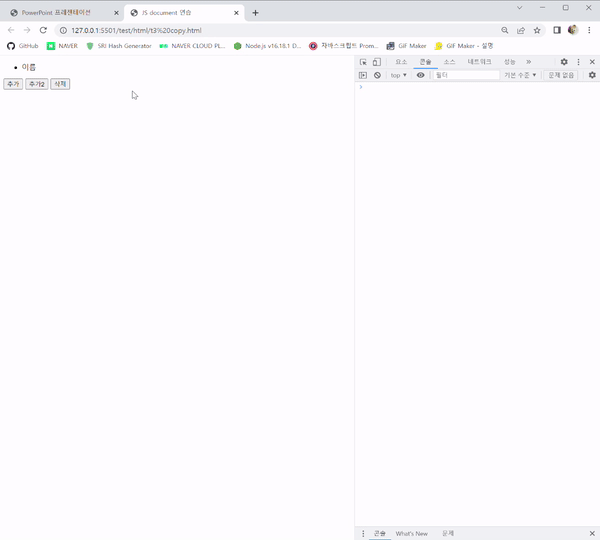Click the share page icon
The height and width of the screenshot is (540, 600).
pos(521,30)
